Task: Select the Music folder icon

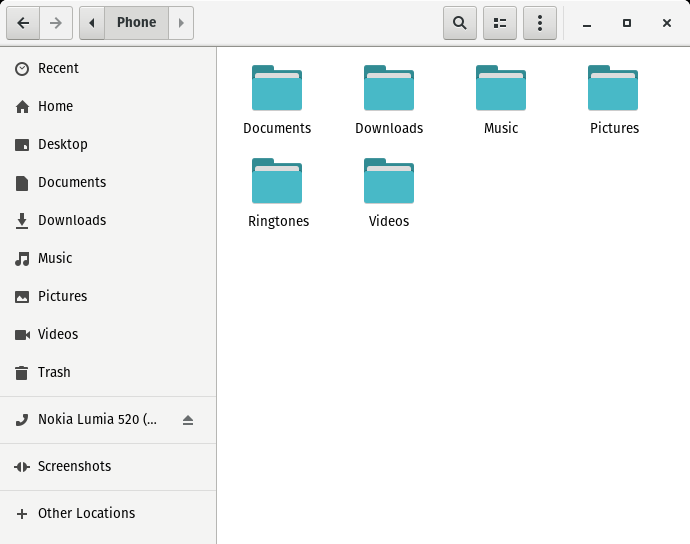Action: (x=501, y=90)
